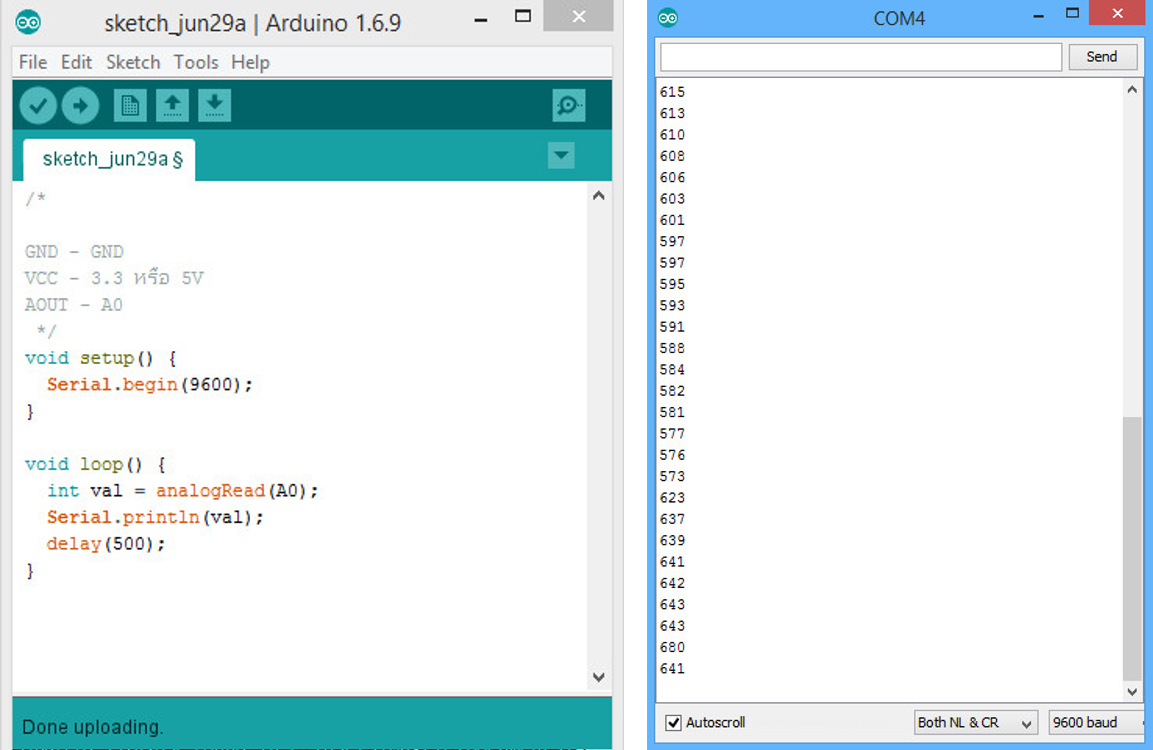
Task: Save sketch using the down-arrow icon
Action: tap(215, 106)
